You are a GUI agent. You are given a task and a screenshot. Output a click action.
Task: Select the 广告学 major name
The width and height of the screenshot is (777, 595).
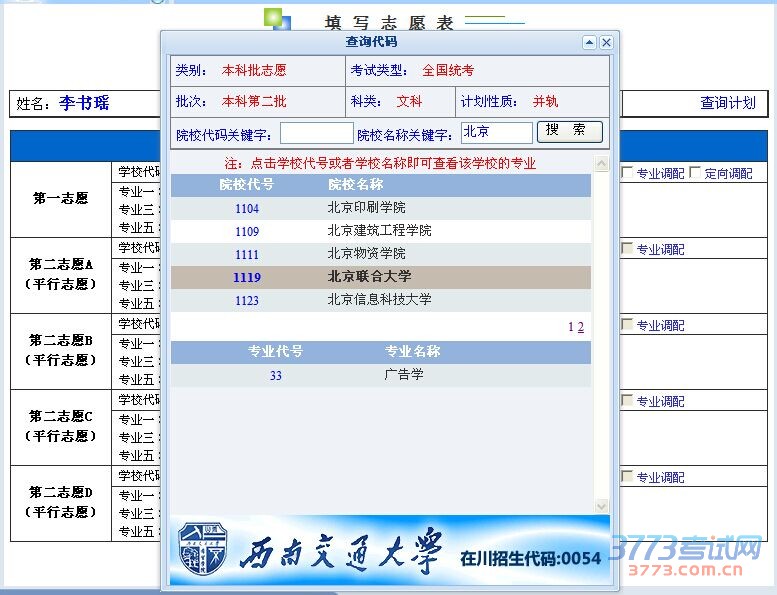[x=404, y=375]
